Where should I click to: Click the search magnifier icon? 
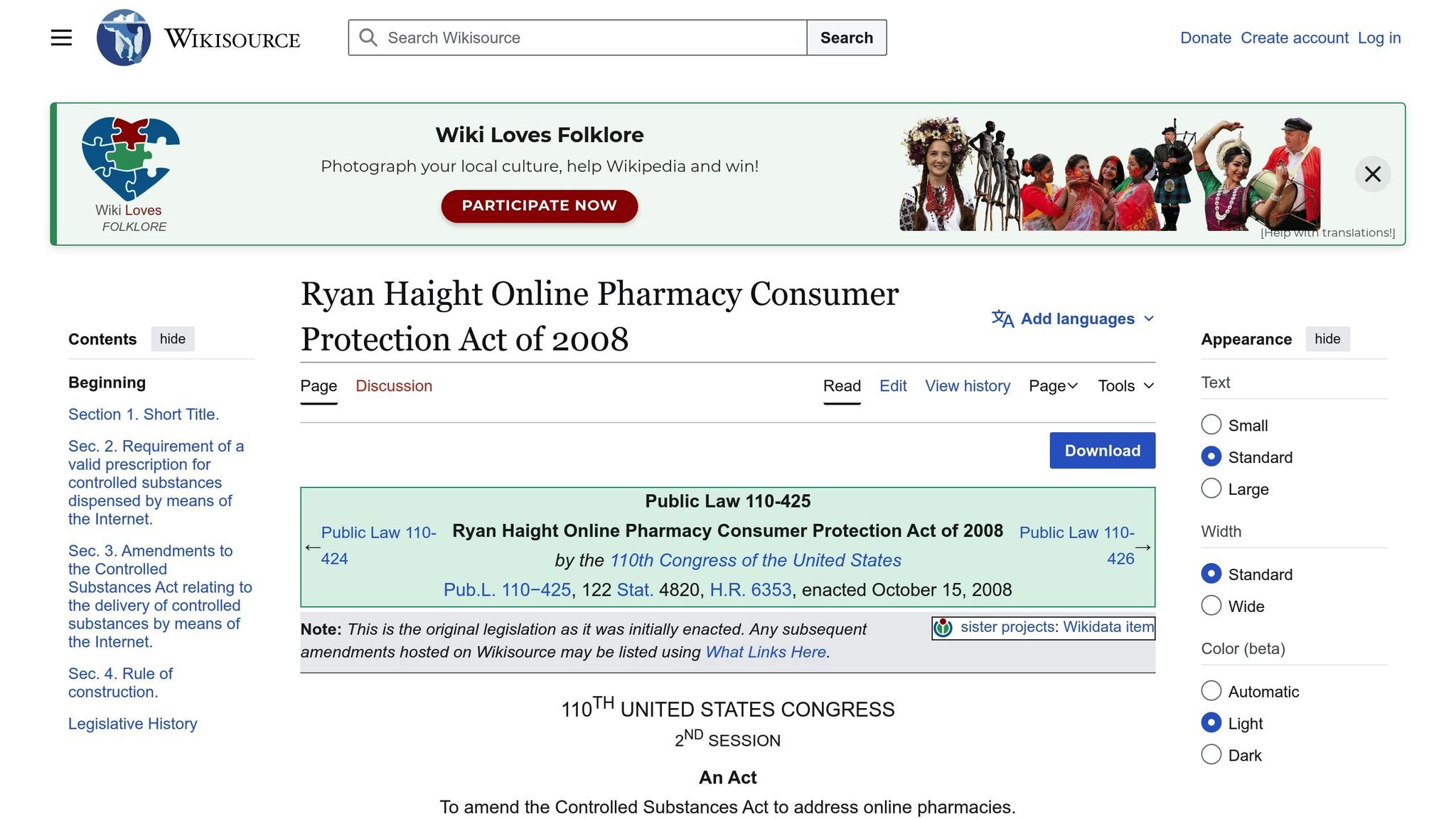point(368,38)
